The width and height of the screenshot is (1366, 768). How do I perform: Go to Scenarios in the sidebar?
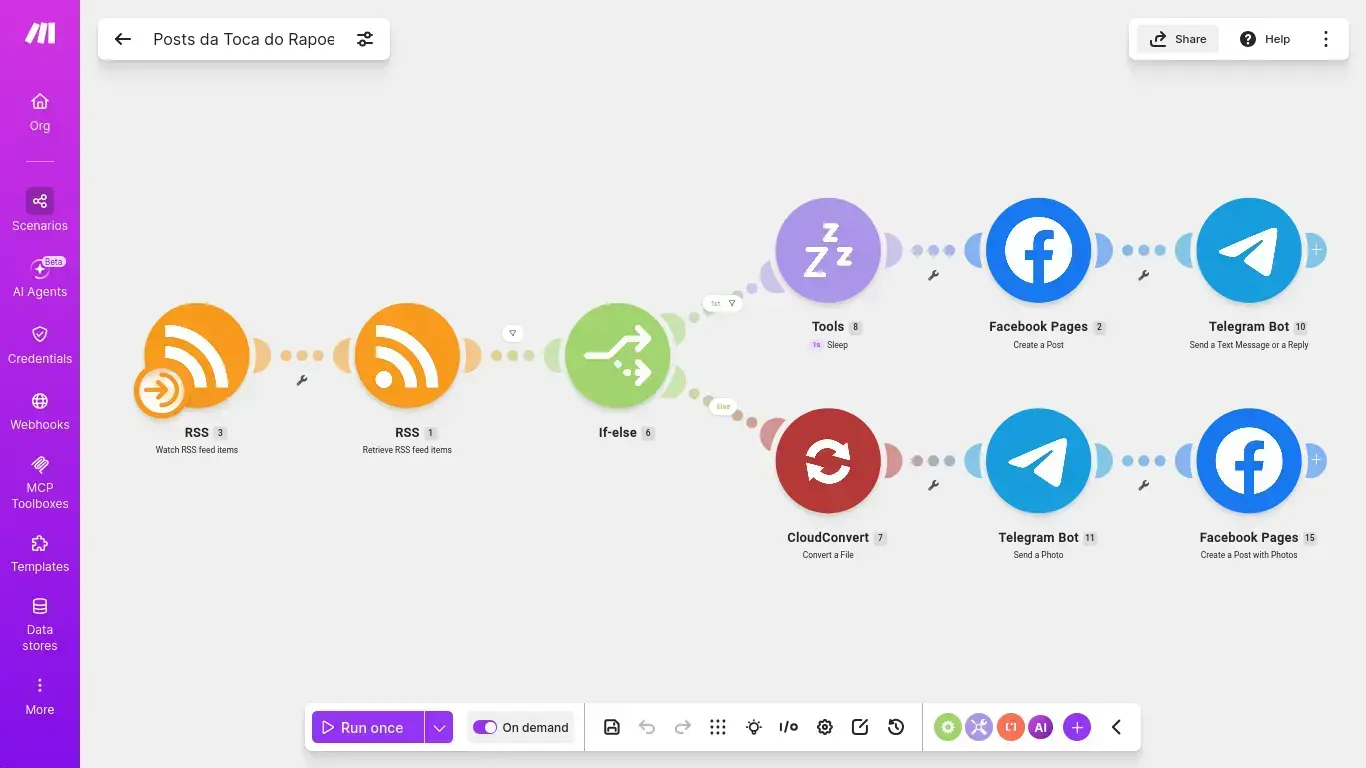coord(40,210)
